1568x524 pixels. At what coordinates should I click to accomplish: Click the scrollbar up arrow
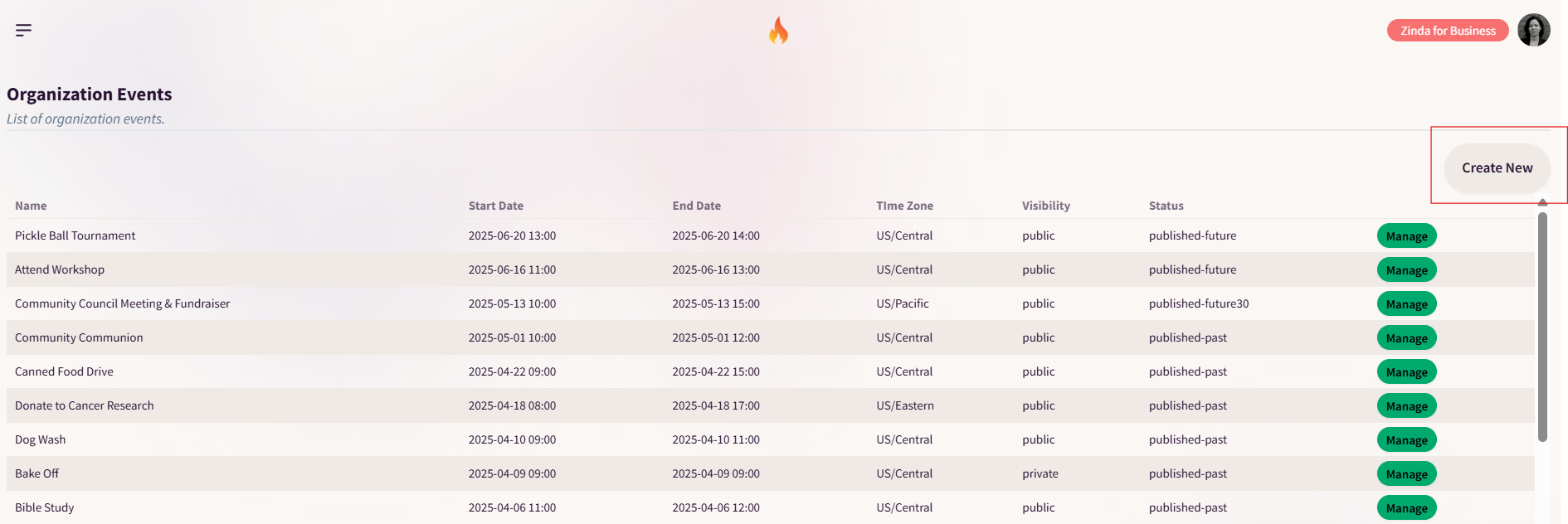tap(1542, 202)
